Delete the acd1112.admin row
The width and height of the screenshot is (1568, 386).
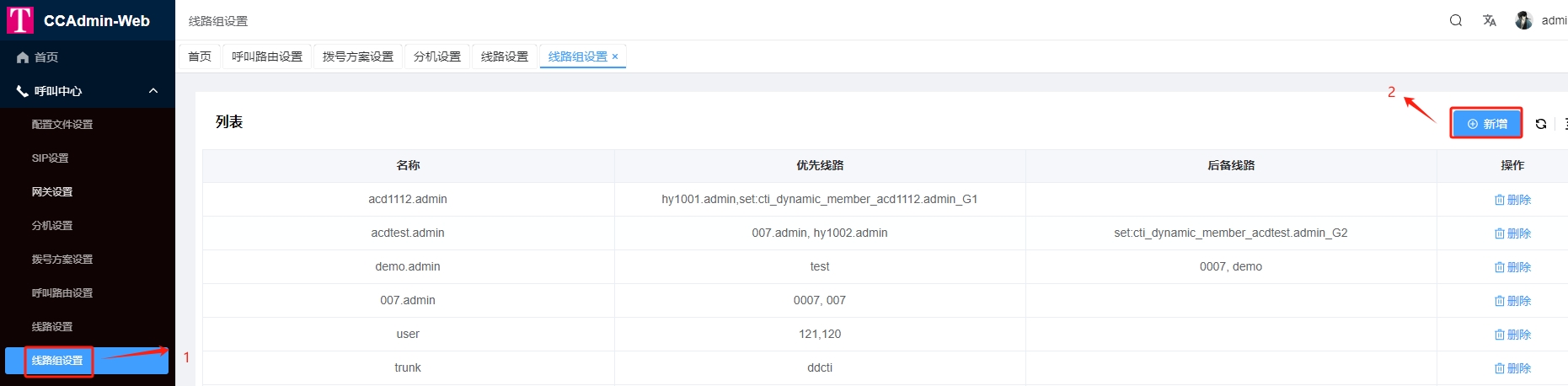pos(1512,200)
